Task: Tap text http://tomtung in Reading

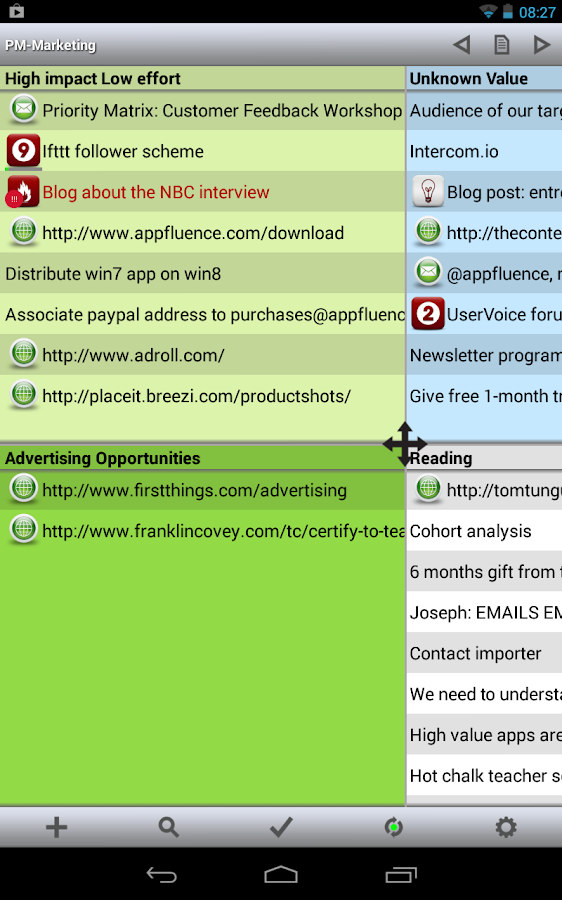Action: point(504,490)
